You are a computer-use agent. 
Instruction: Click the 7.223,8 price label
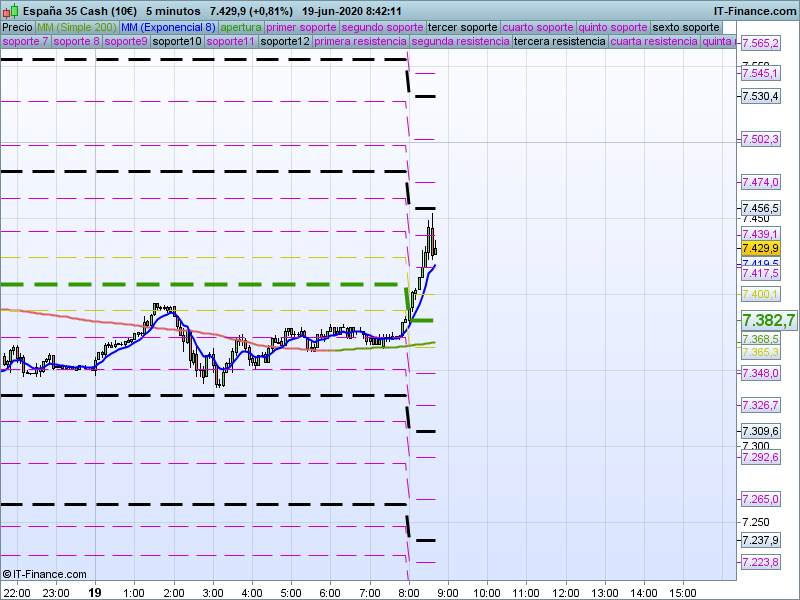pyautogui.click(x=760, y=562)
